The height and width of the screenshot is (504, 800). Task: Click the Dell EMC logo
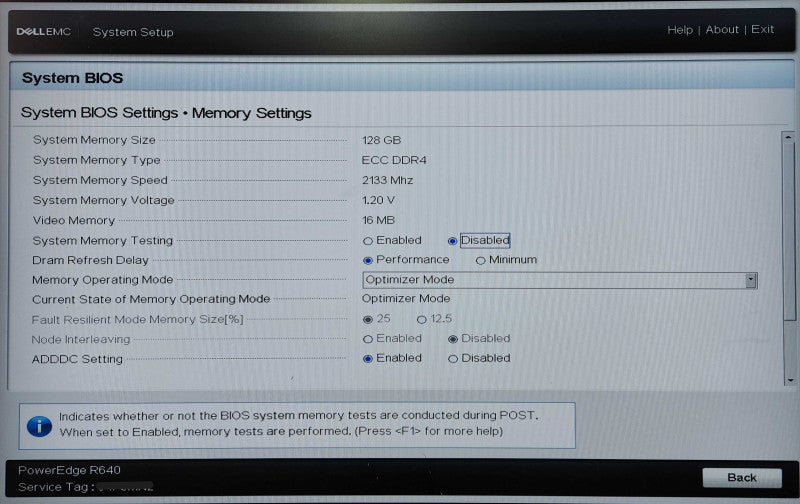point(43,32)
